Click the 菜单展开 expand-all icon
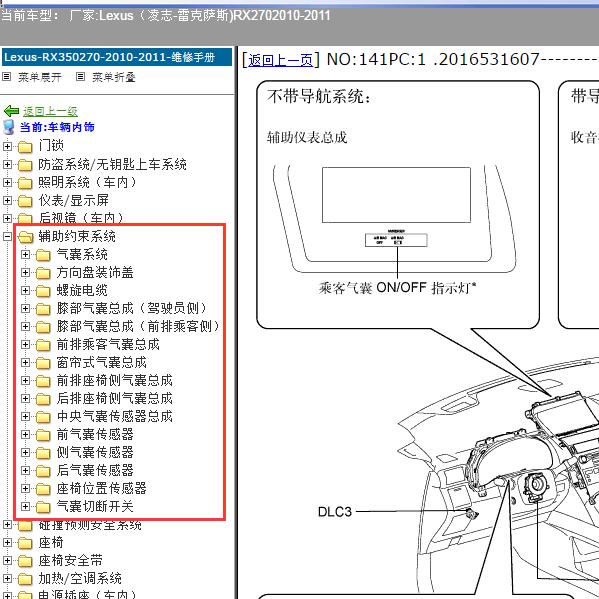599x599 pixels. click(6, 77)
